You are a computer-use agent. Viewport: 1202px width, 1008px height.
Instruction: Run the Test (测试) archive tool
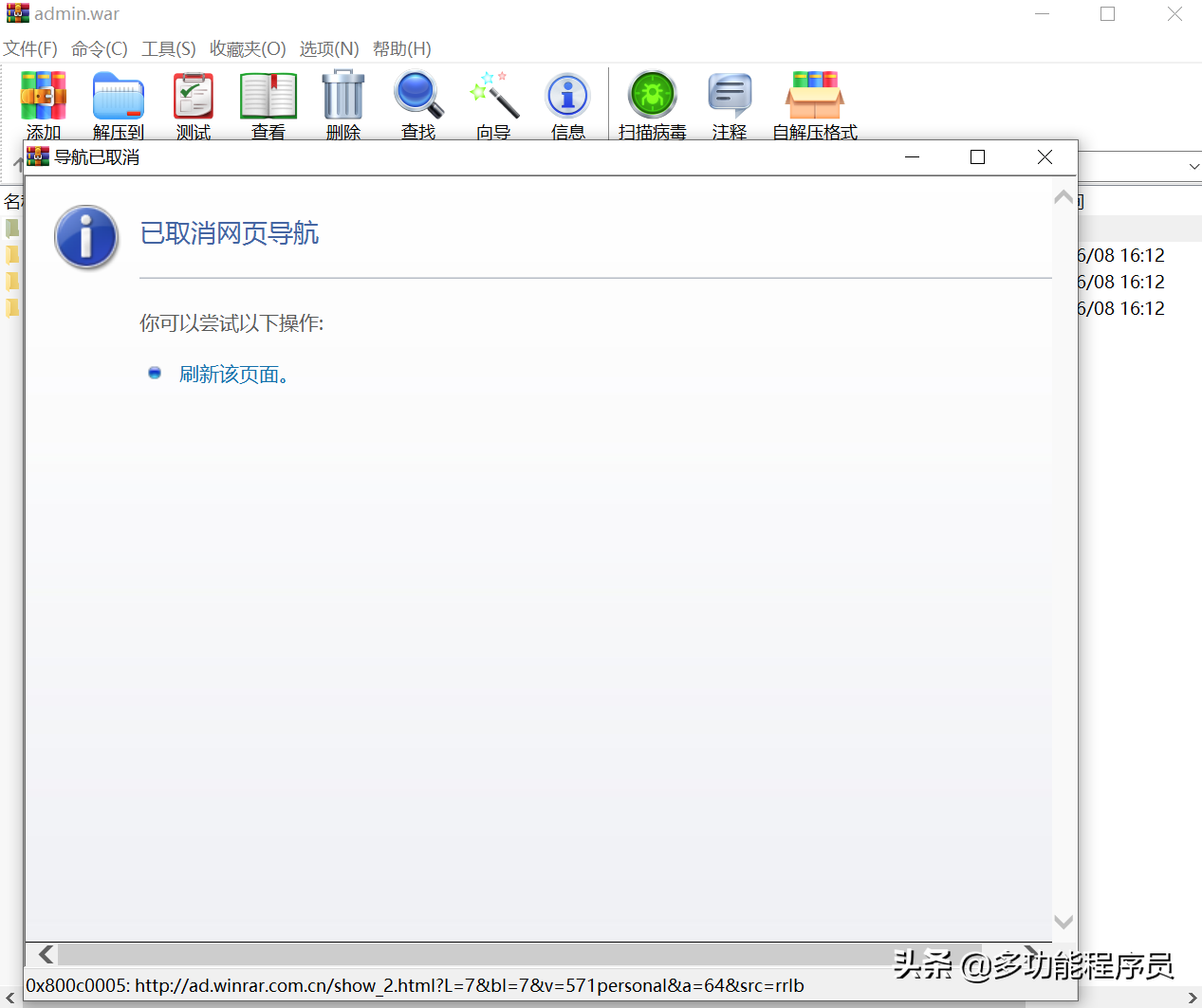(194, 96)
